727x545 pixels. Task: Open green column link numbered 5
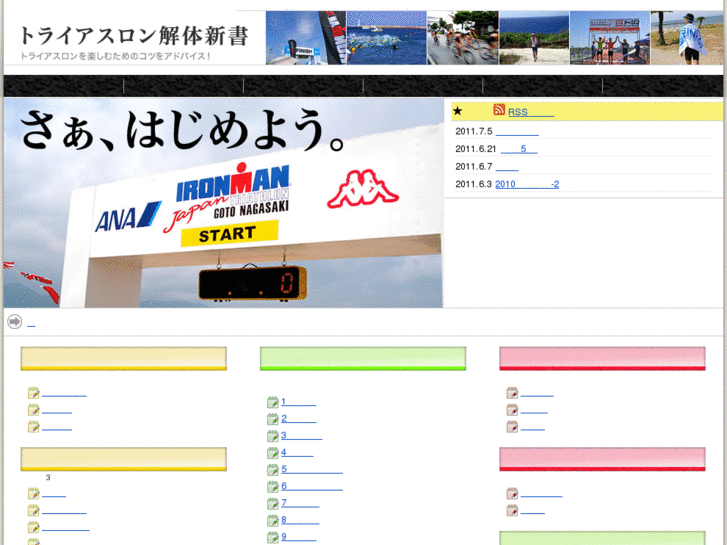[312, 469]
